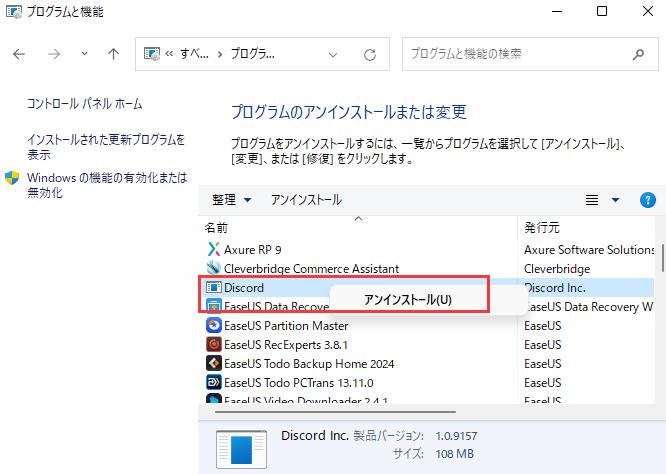Viewport: 666px width, 474px height.
Task: Click the Cleverbridge publisher cell
Action: [557, 269]
